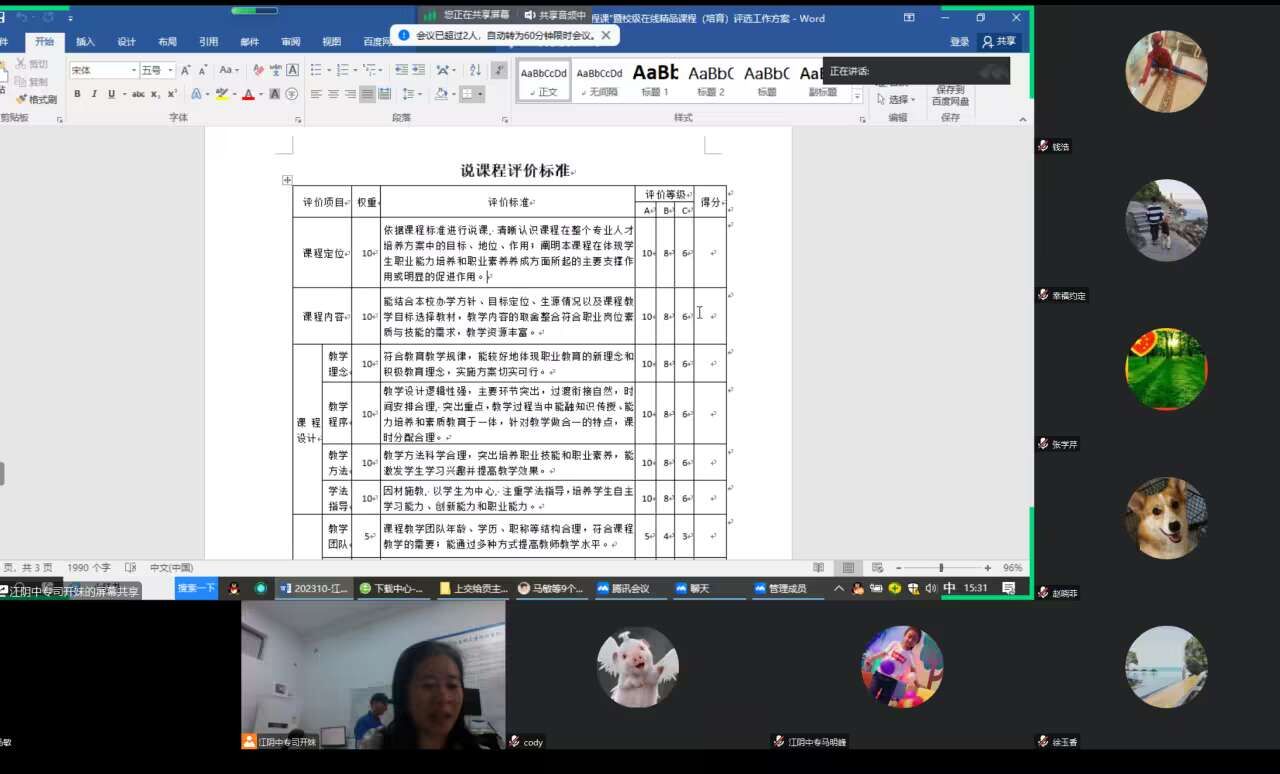Click the enclosed character icon

(291, 94)
